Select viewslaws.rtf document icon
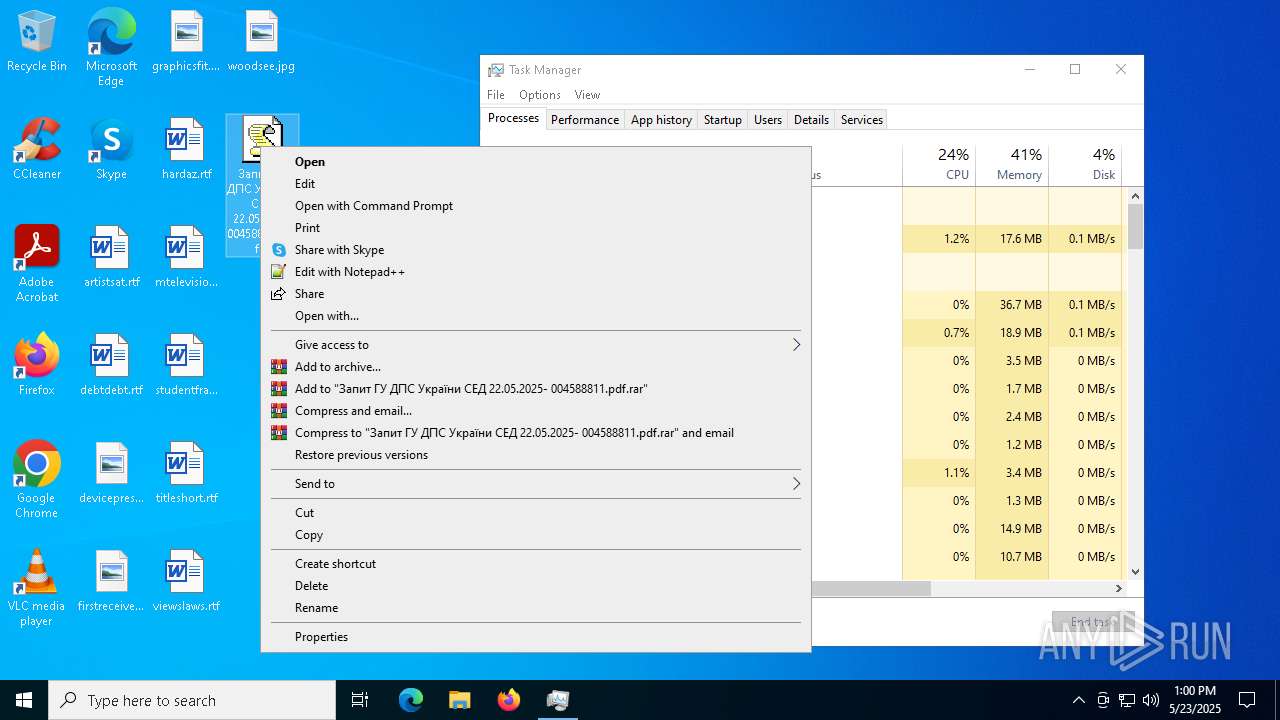The image size is (1280, 720). point(186,582)
